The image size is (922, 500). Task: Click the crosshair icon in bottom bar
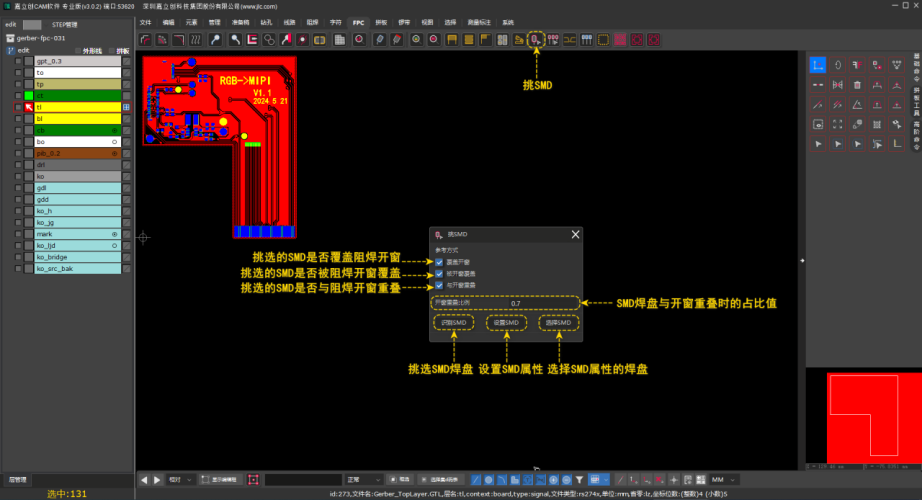(x=674, y=480)
